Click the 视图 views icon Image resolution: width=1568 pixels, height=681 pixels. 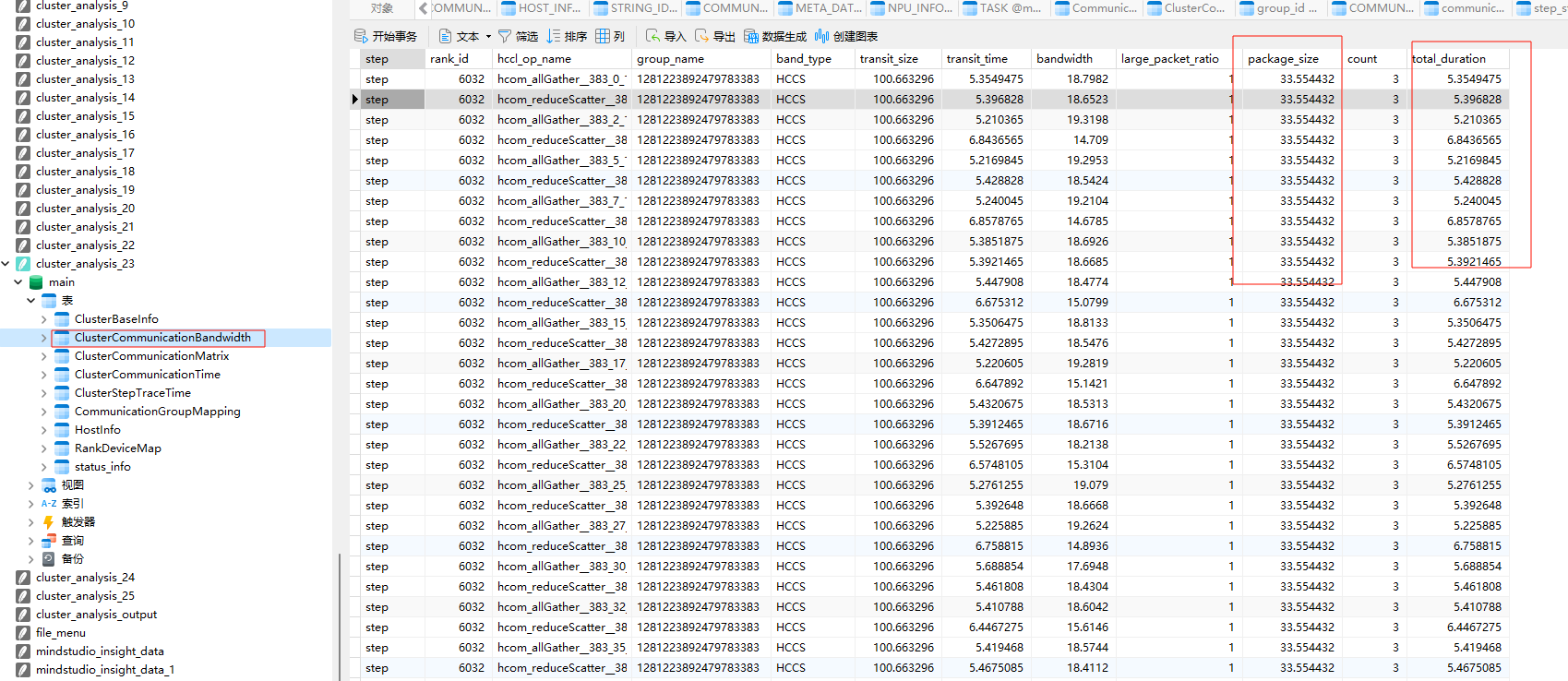click(49, 485)
